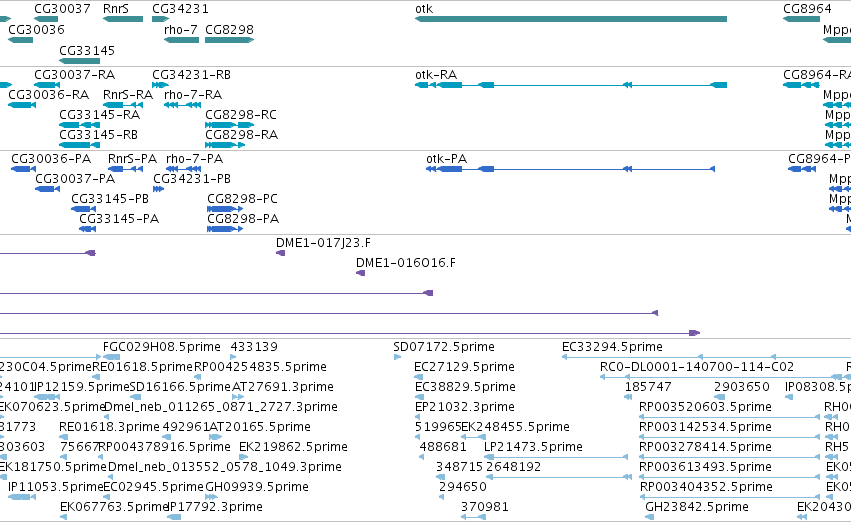The height and width of the screenshot is (522, 851).
Task: Select the otk gene bar
Action: click(571, 19)
